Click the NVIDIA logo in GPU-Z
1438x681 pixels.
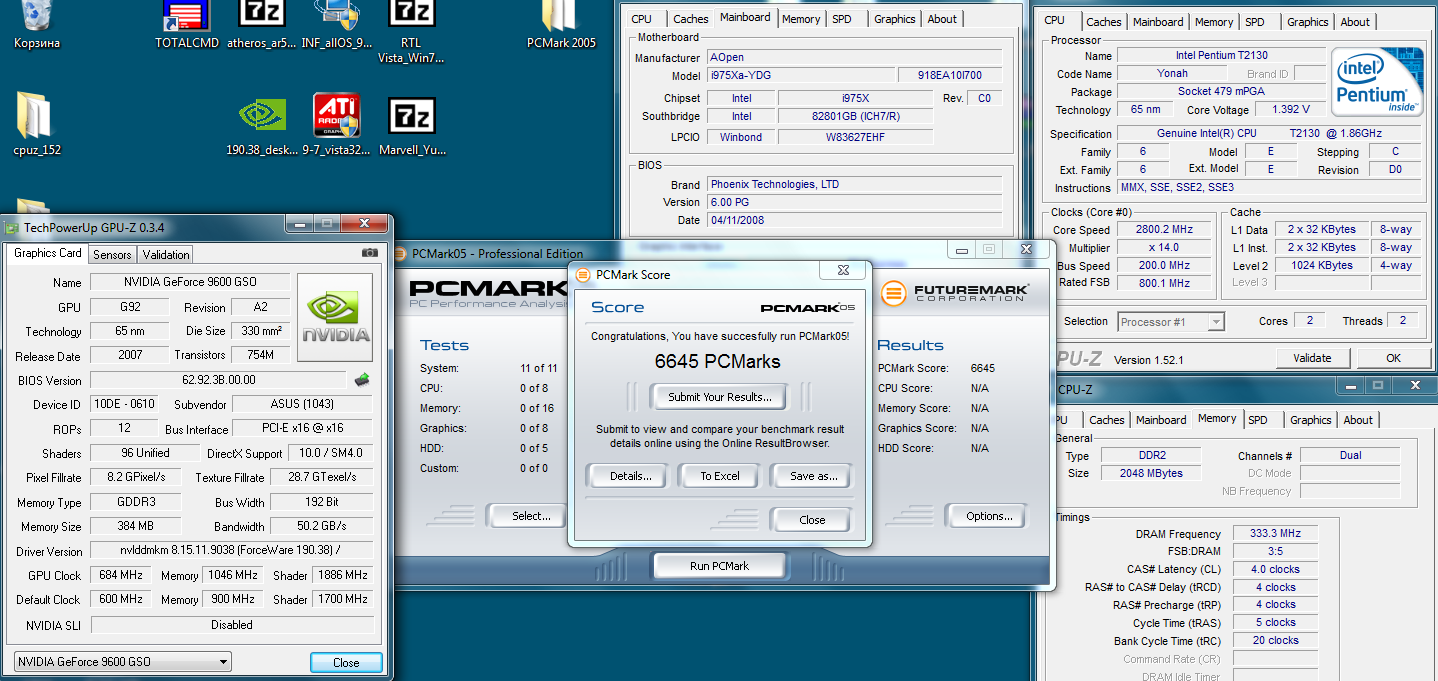(335, 318)
